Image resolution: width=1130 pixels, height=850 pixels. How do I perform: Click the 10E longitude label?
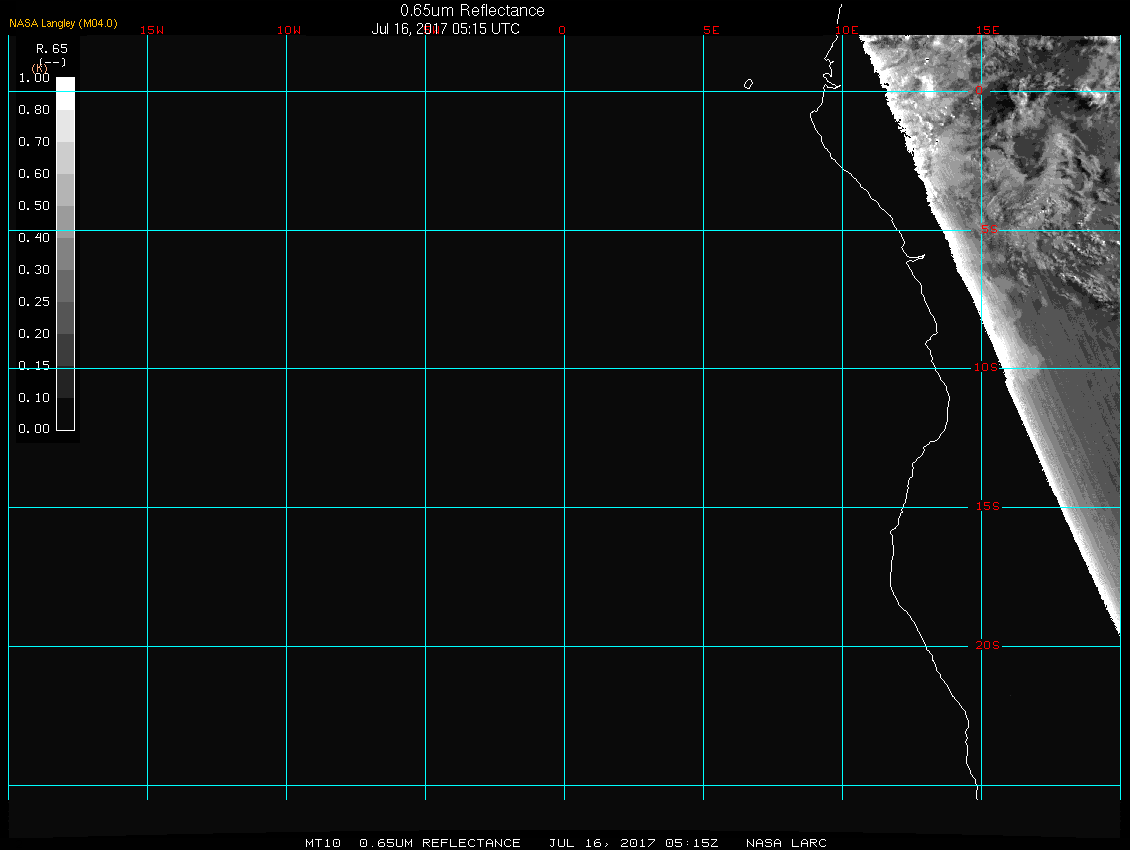(846, 30)
